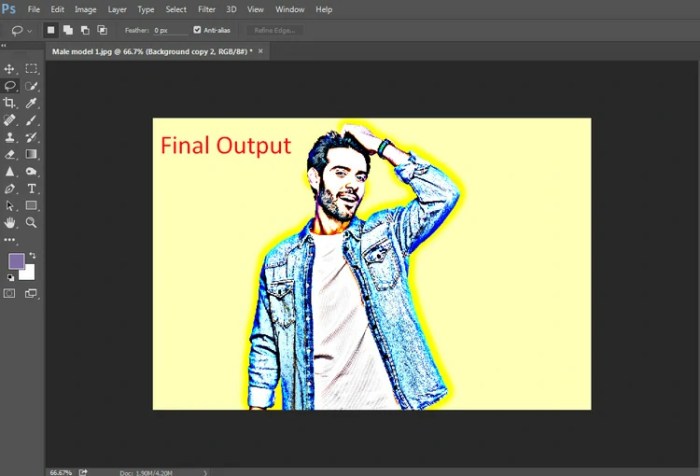Open the background white color swatch
The height and width of the screenshot is (476, 700).
tap(28, 273)
